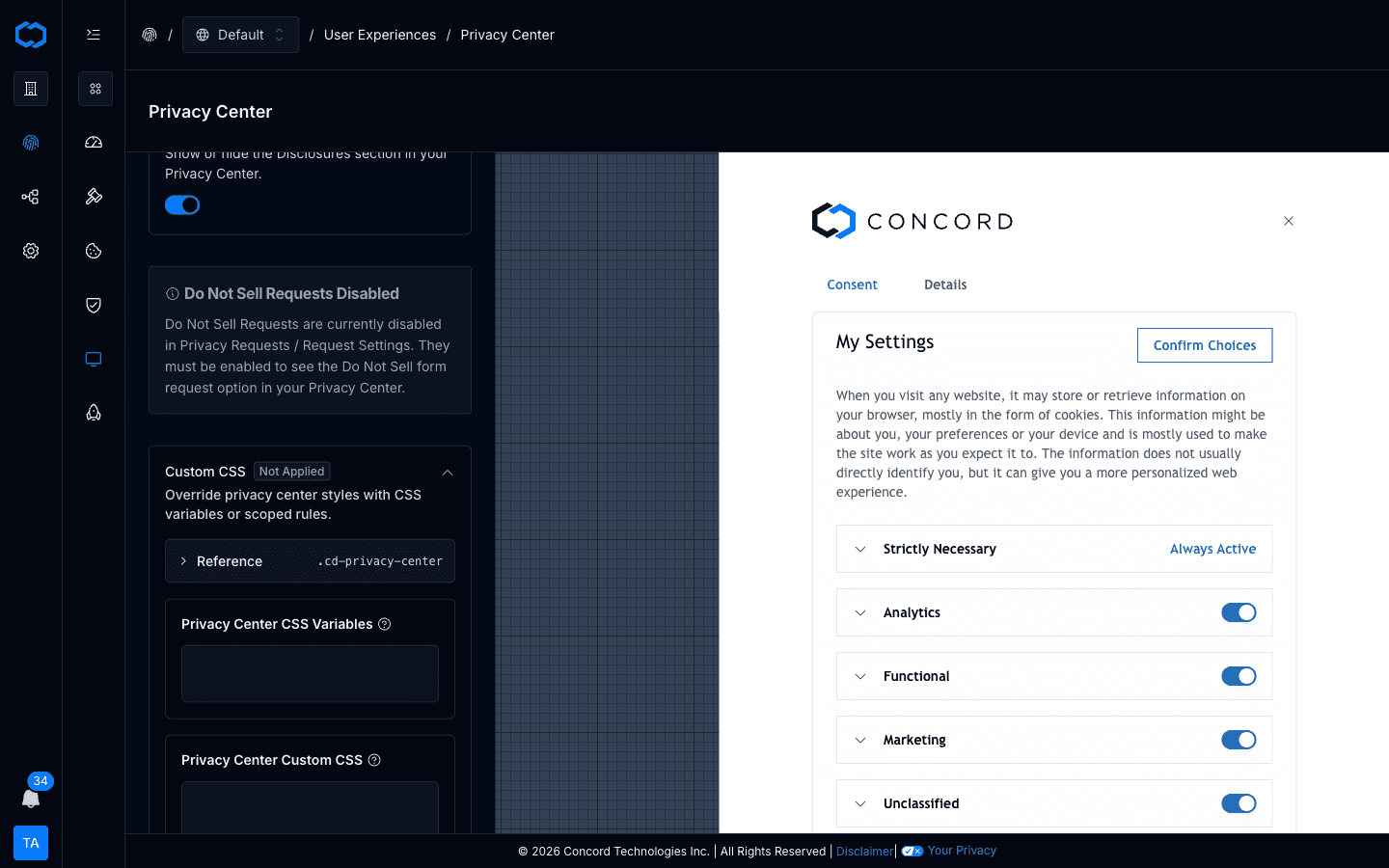
Task: Open the cookie management icon
Action: tap(94, 251)
